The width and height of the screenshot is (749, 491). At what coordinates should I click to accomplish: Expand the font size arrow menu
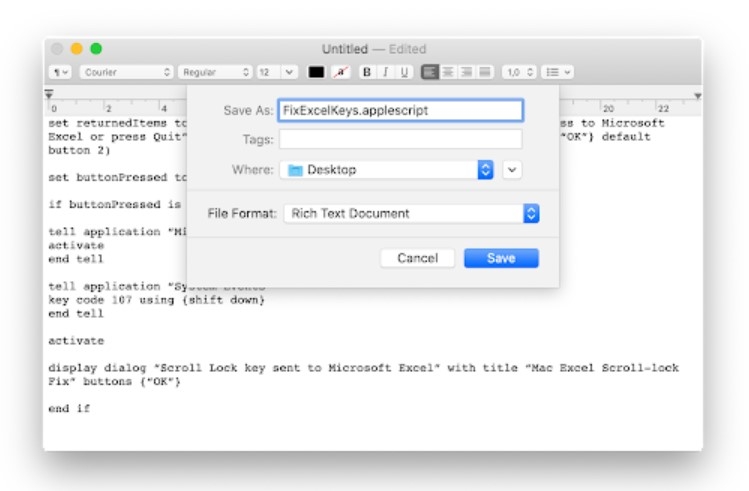[x=289, y=72]
